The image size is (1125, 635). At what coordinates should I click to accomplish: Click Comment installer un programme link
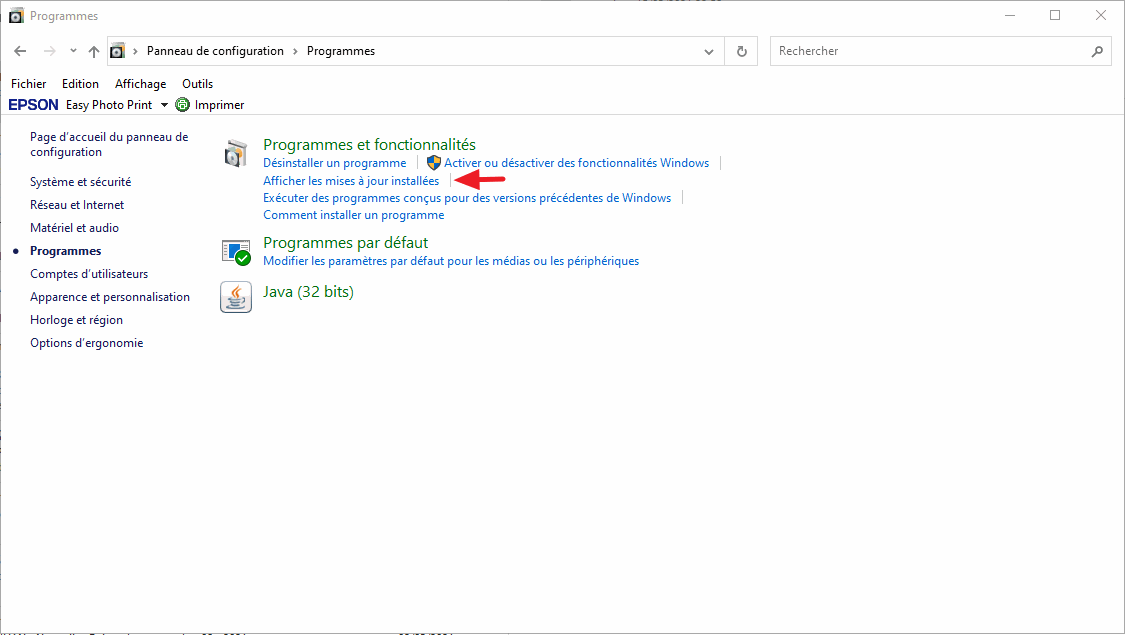click(354, 215)
